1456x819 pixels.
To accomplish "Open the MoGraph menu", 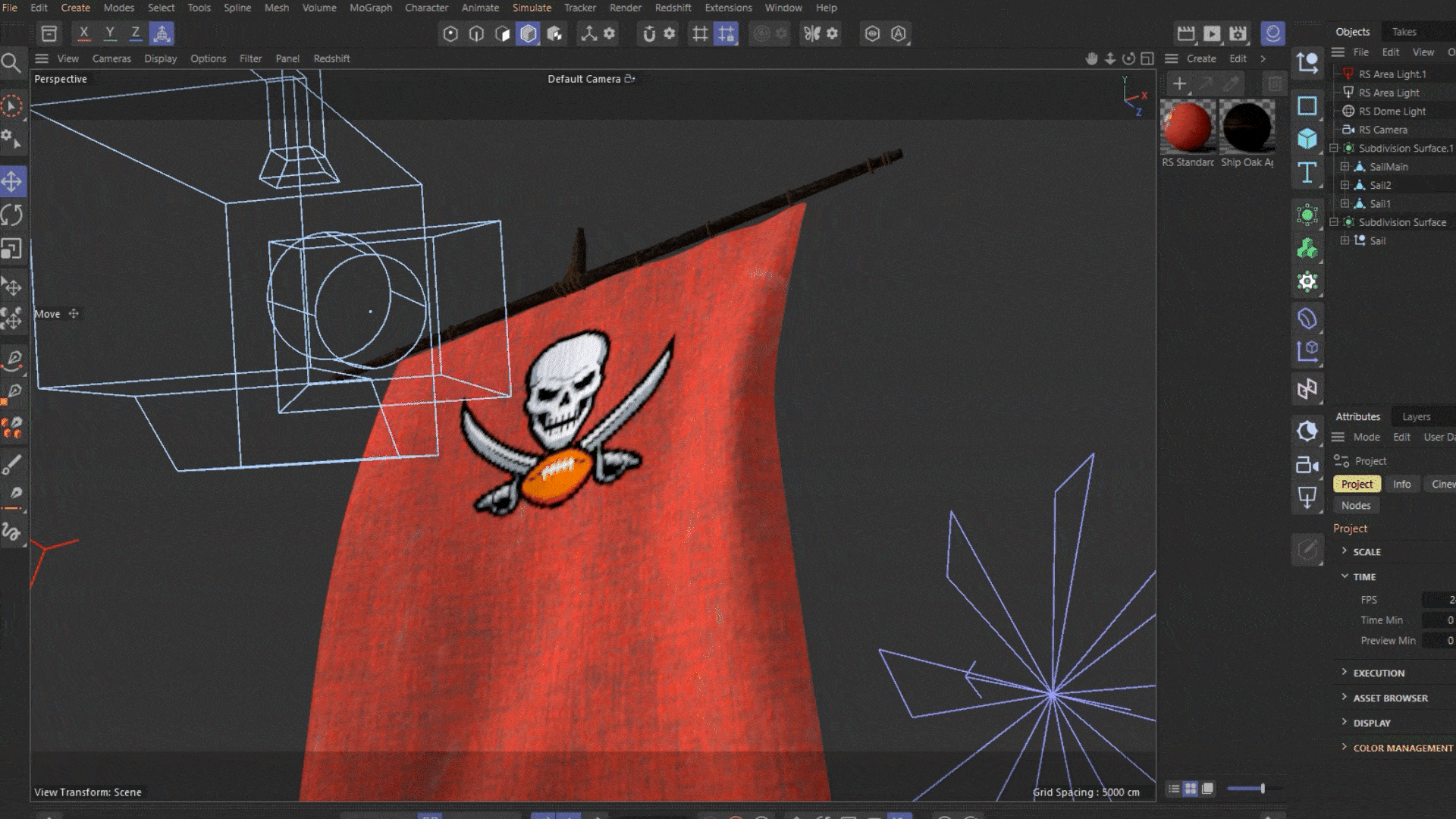I will 371,8.
